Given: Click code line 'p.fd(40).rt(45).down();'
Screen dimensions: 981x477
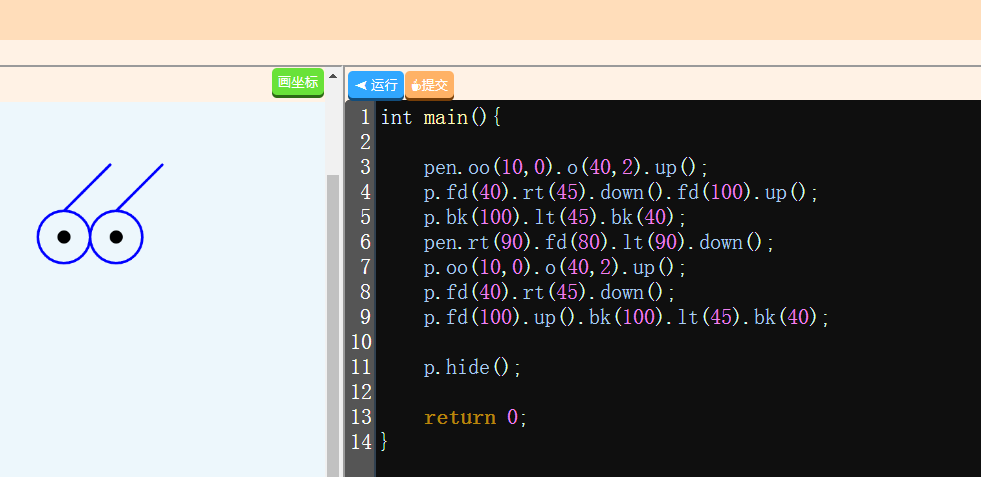Looking at the screenshot, I should [x=549, y=292].
